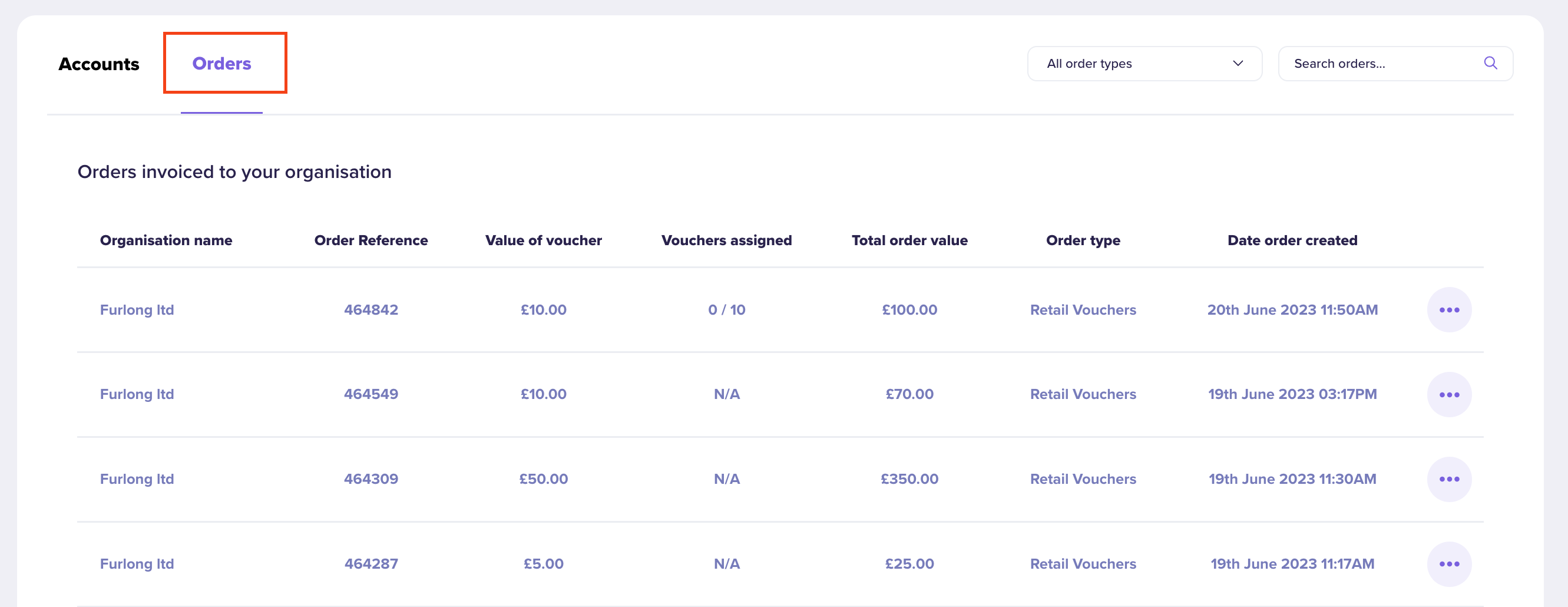
Task: Expand the All order types dropdown
Action: (x=1144, y=63)
